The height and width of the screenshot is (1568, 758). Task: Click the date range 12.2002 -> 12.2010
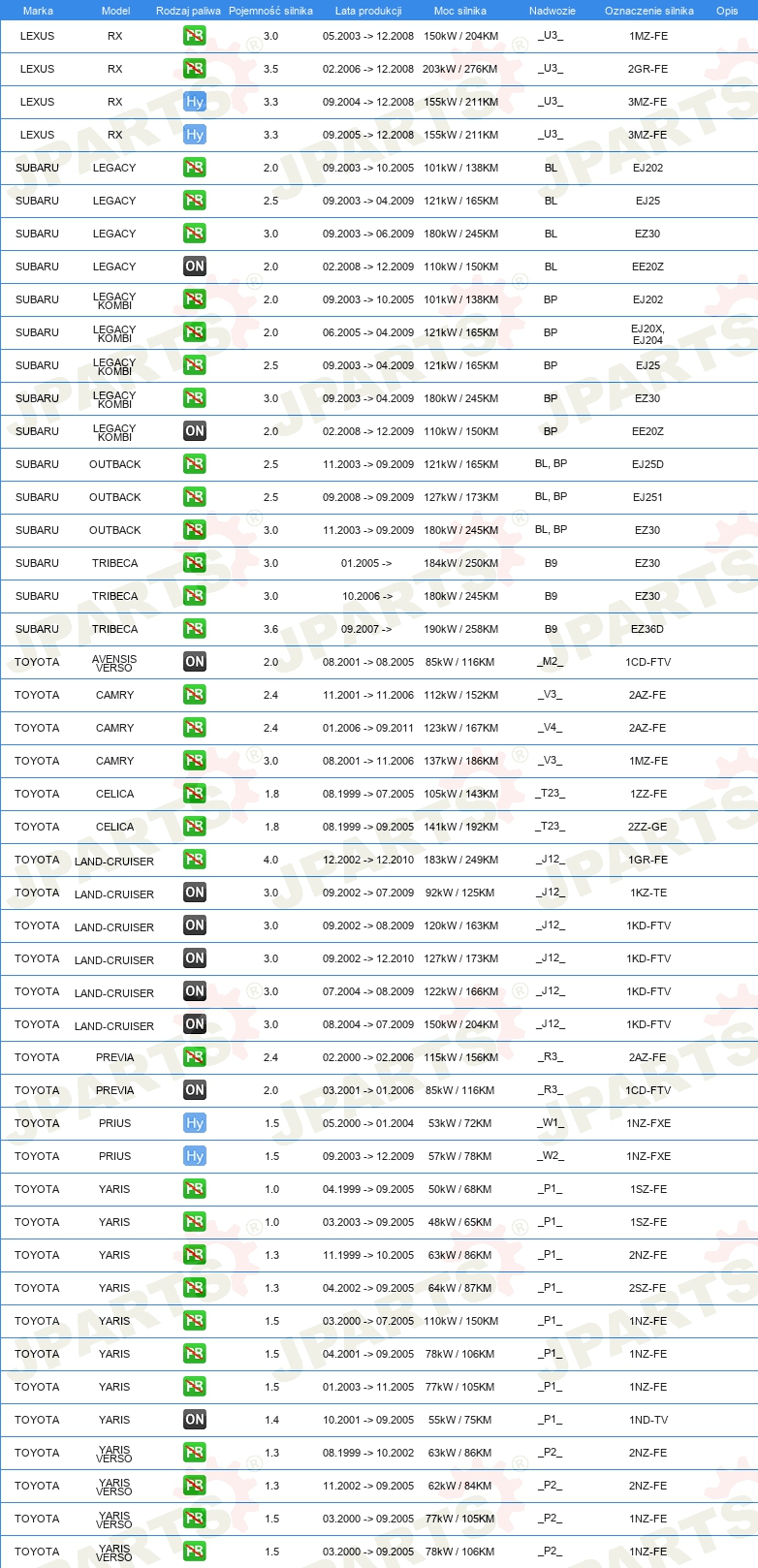pyautogui.click(x=368, y=860)
